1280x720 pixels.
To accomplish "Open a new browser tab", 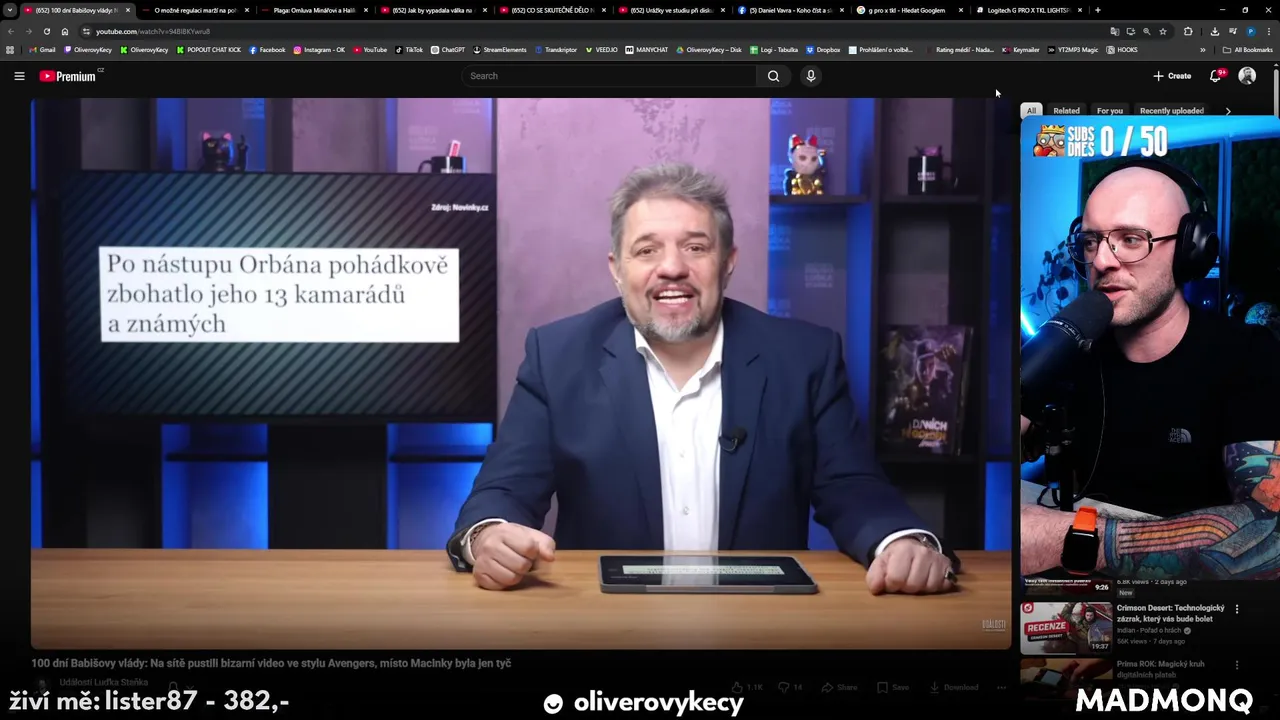I will click(1098, 10).
